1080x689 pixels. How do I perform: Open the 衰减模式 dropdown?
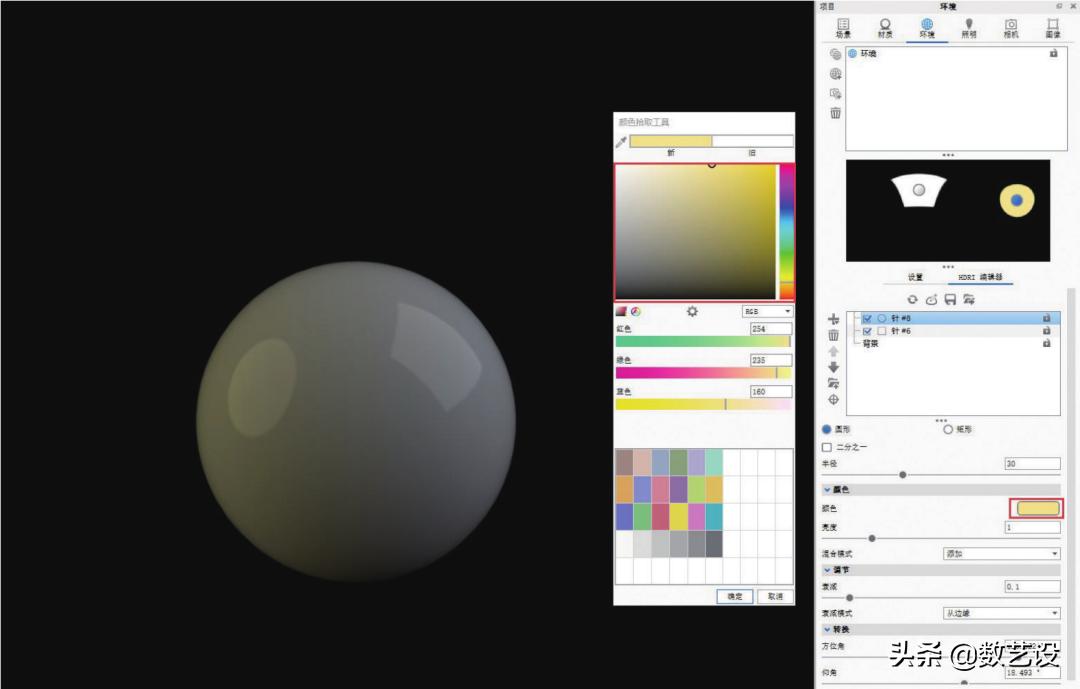point(1001,613)
